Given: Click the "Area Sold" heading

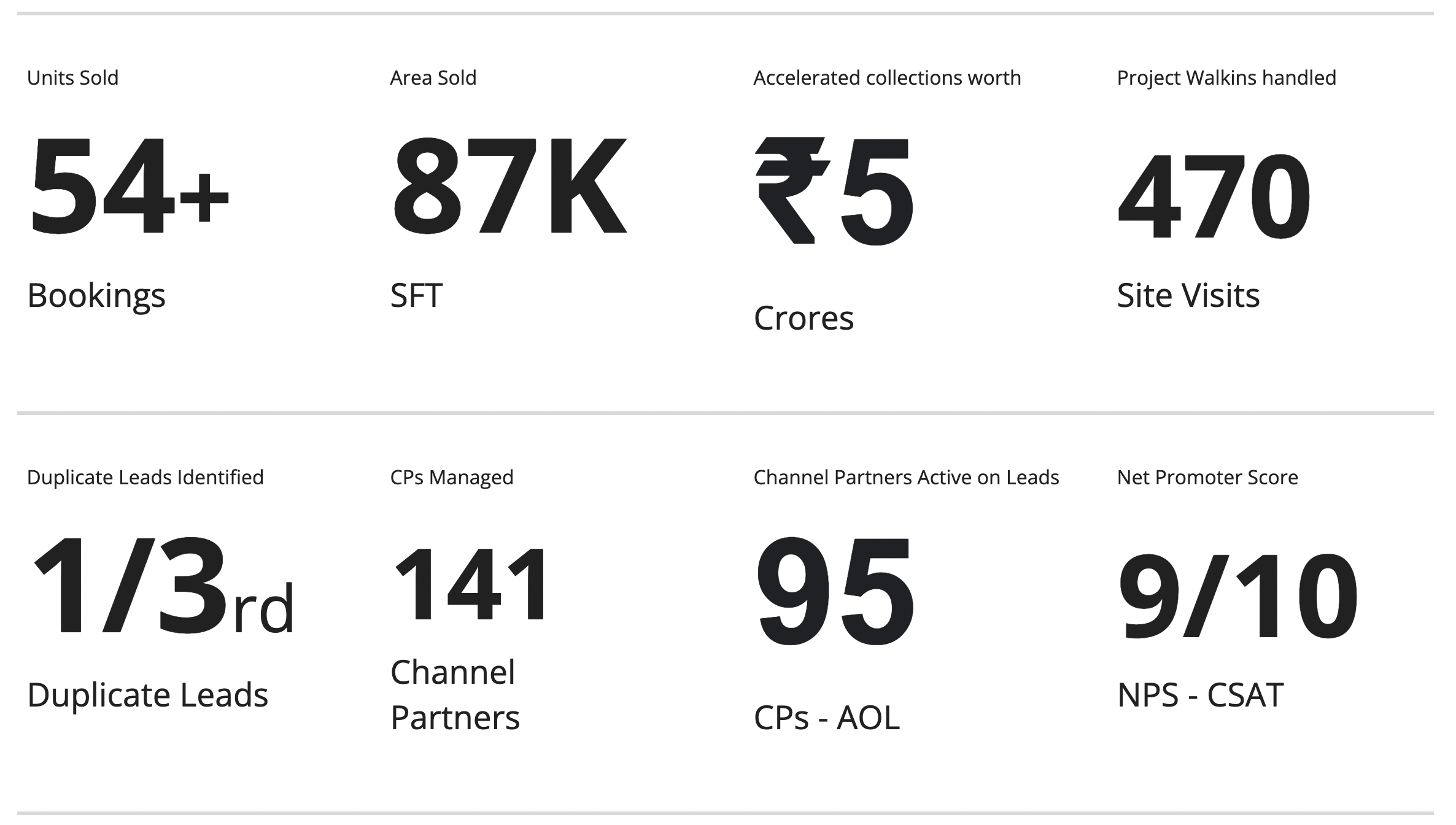Looking at the screenshot, I should coord(433,78).
